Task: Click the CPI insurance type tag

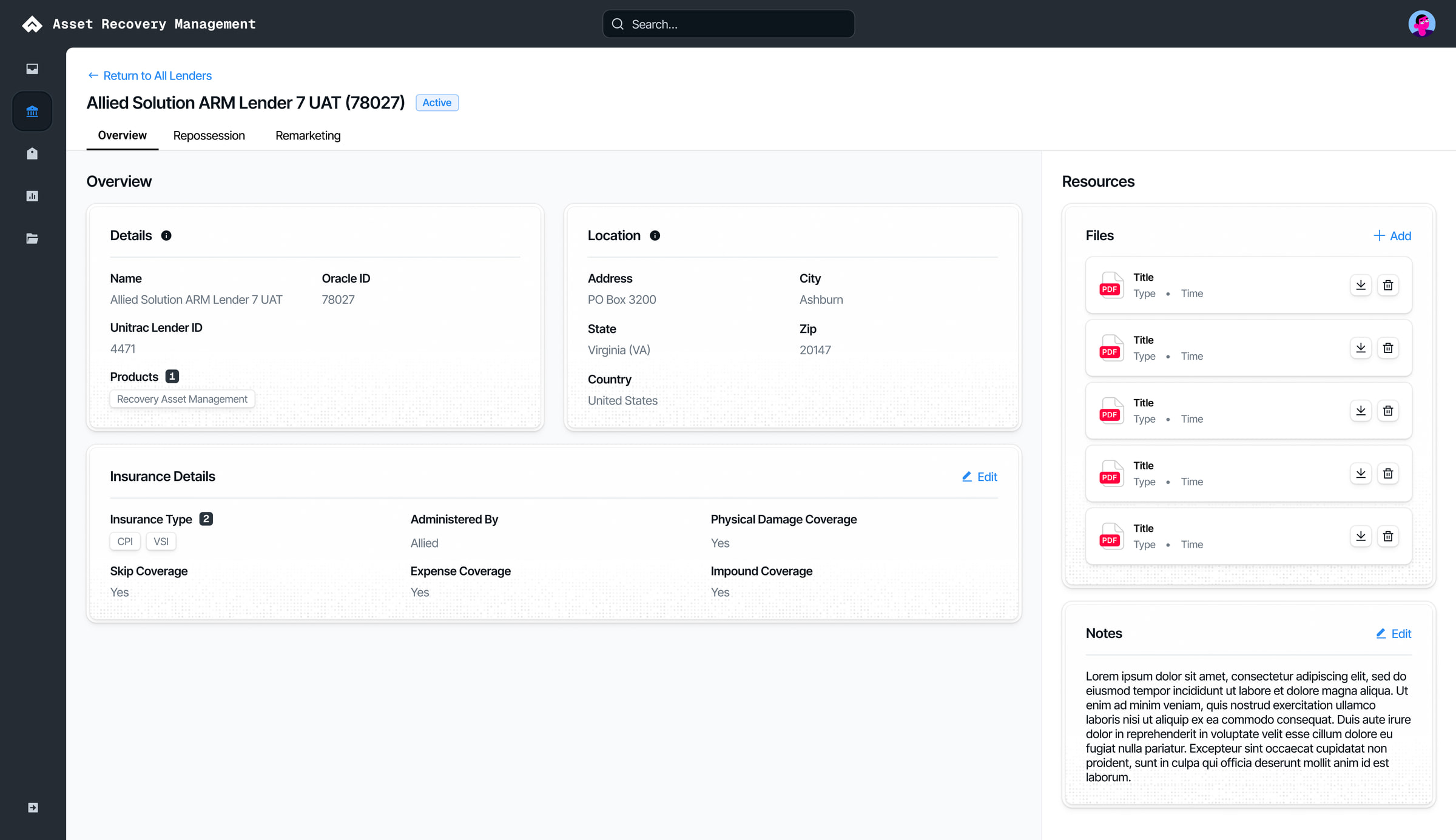Action: pyautogui.click(x=125, y=542)
